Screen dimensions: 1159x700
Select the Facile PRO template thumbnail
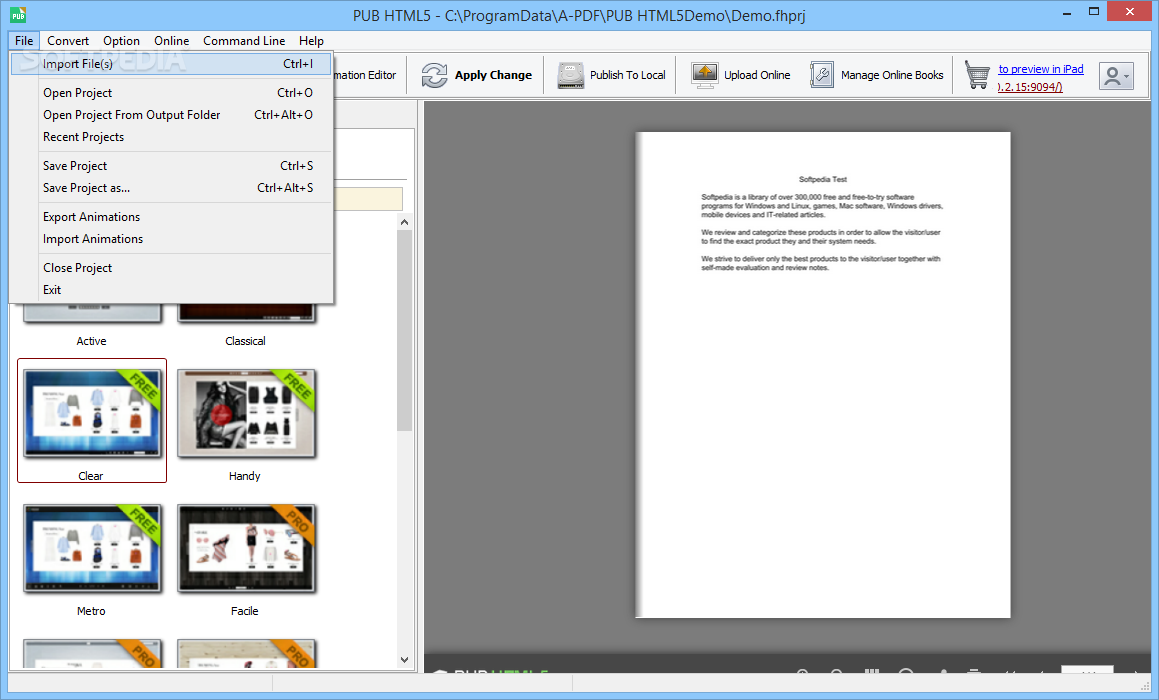(x=246, y=548)
